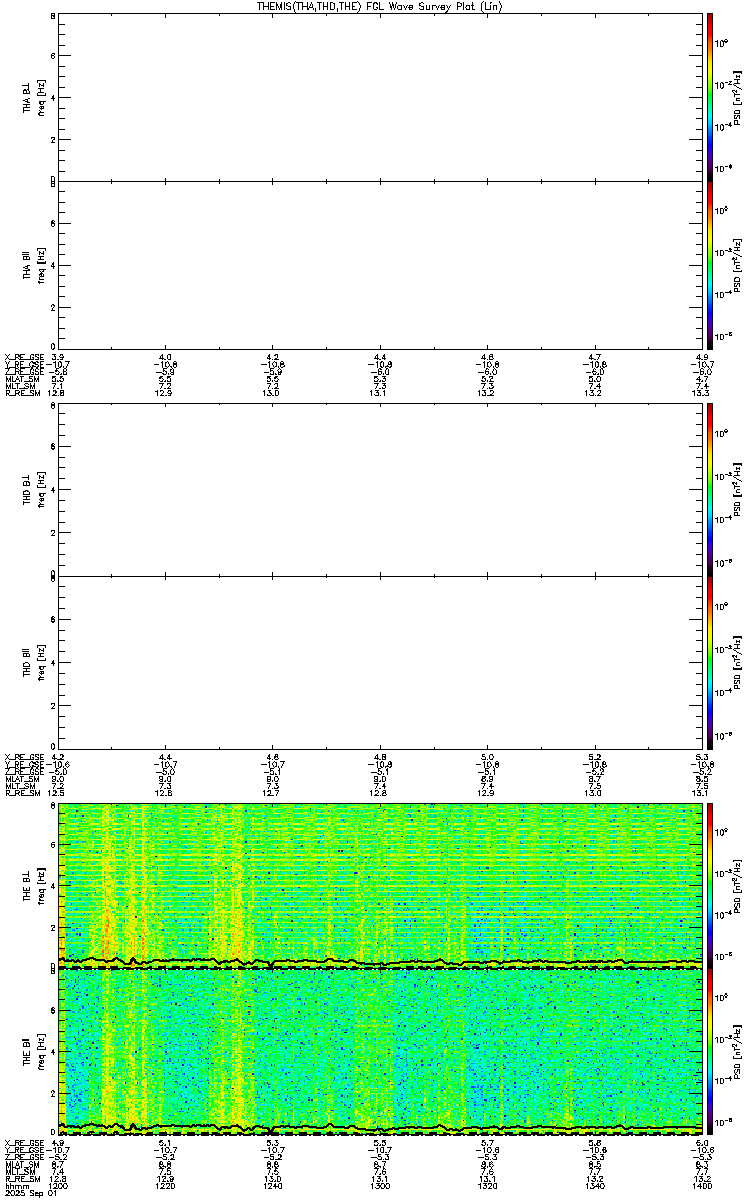Click the 1240 time tick label

click(273, 1184)
